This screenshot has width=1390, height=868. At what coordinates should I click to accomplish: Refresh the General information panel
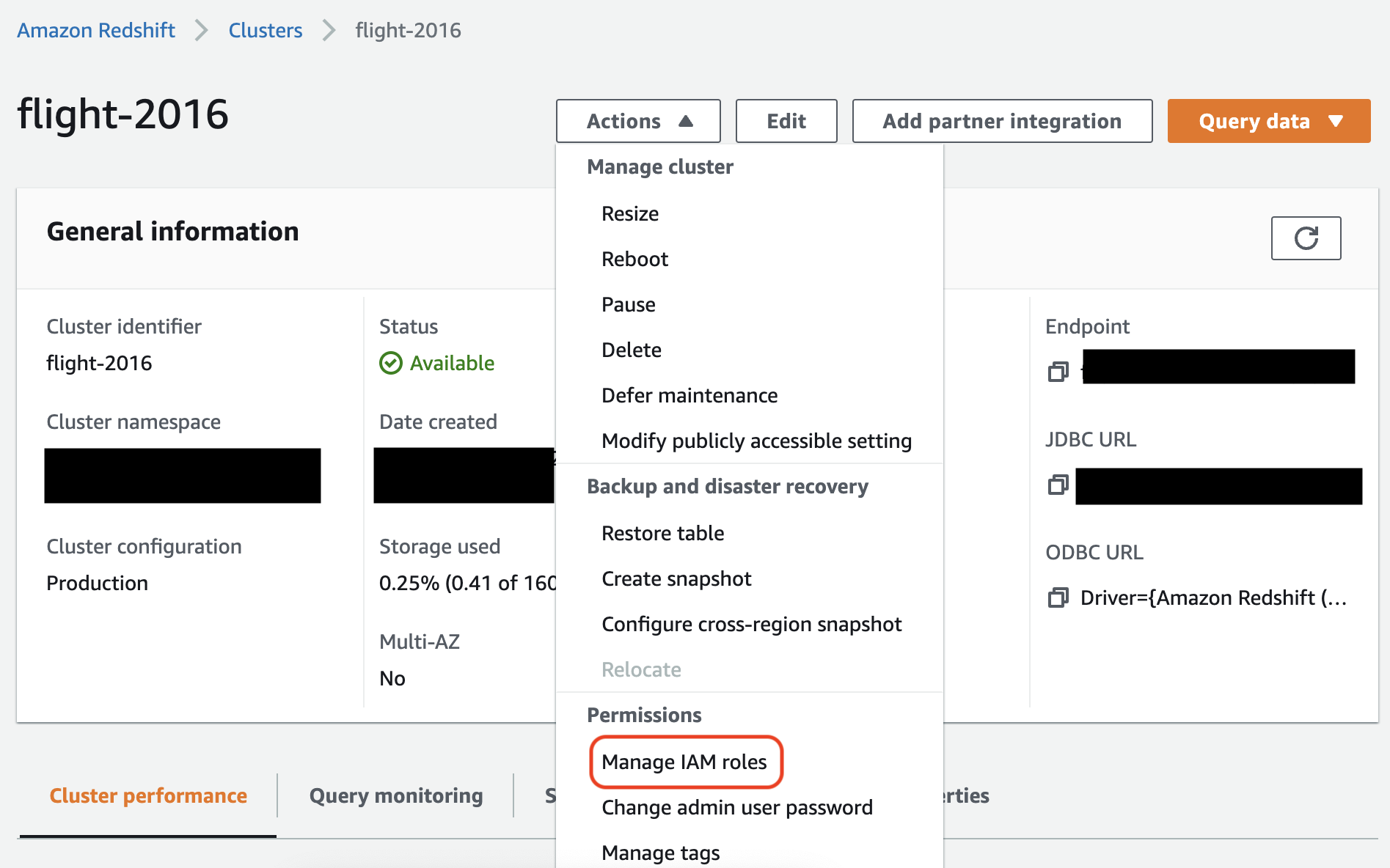[x=1305, y=238]
